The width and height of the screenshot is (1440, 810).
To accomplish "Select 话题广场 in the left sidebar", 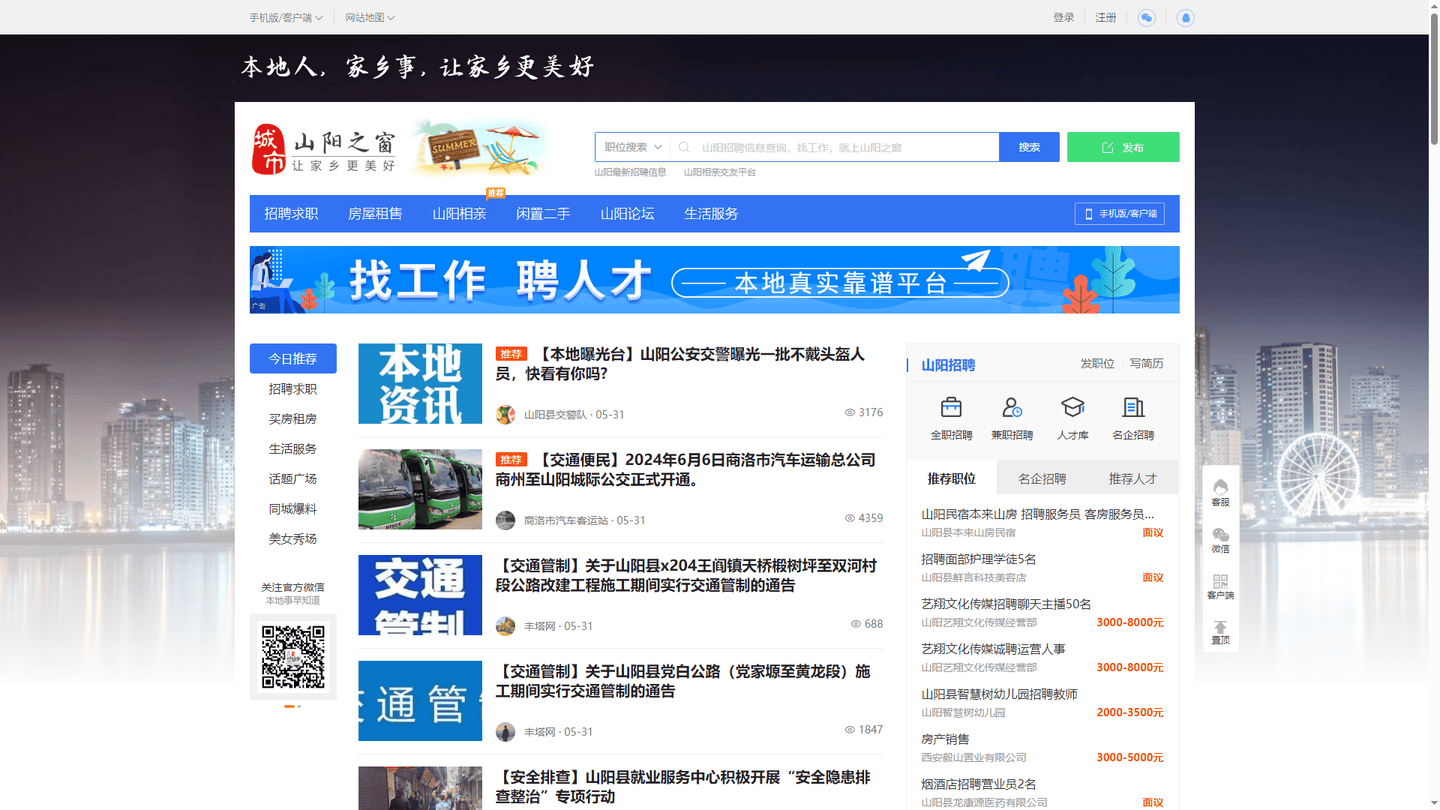I will point(293,478).
